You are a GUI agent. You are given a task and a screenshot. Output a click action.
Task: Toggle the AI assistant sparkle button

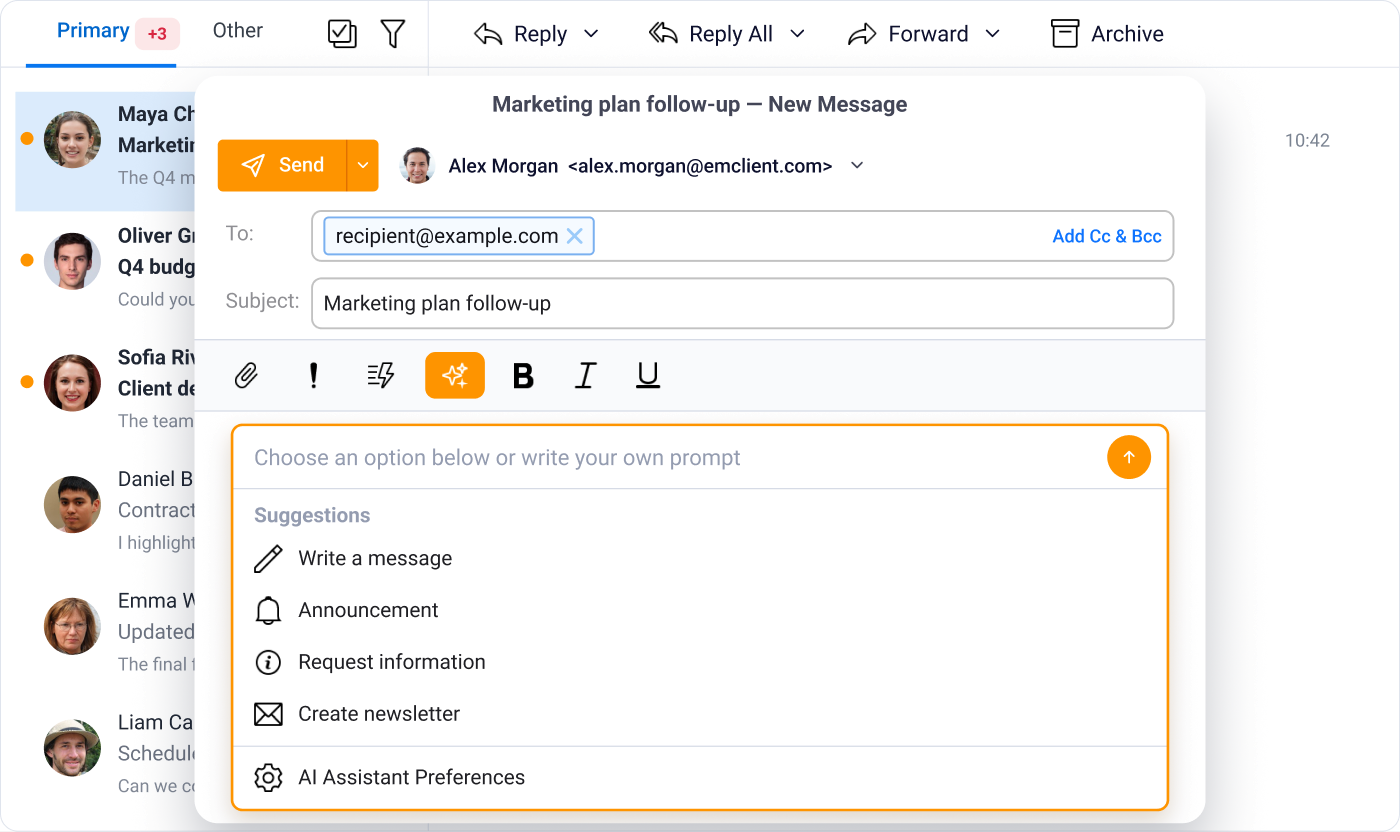(x=455, y=376)
